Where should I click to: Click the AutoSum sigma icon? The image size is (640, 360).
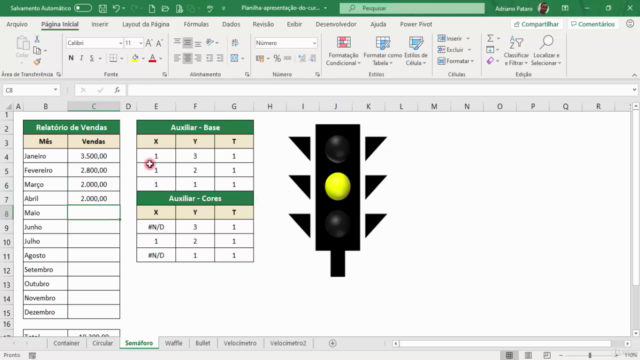pyautogui.click(x=490, y=38)
